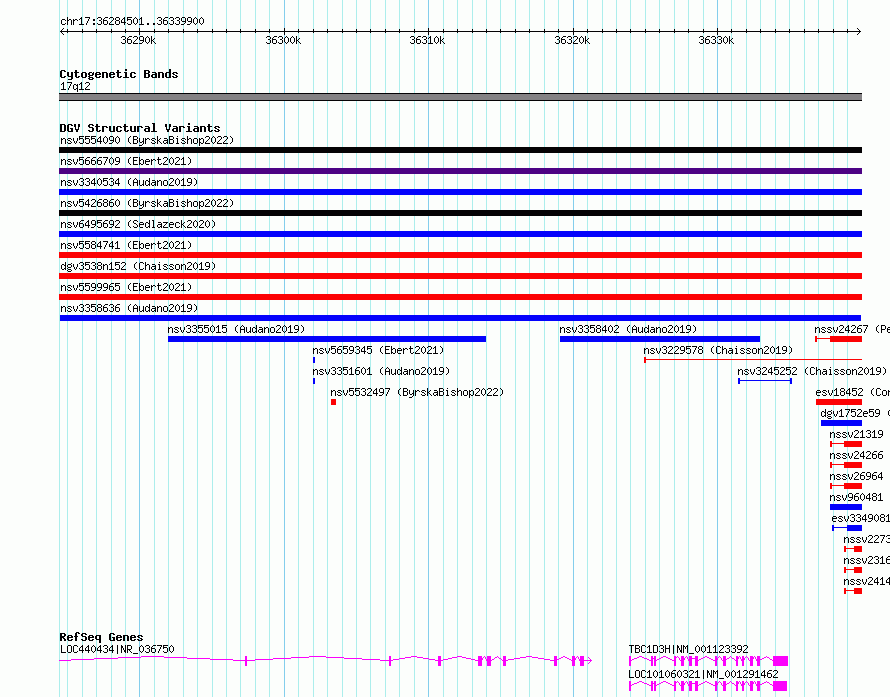The height and width of the screenshot is (697, 890).
Task: Open the LOC440434|NR_036750 gene label
Action: click(117, 649)
